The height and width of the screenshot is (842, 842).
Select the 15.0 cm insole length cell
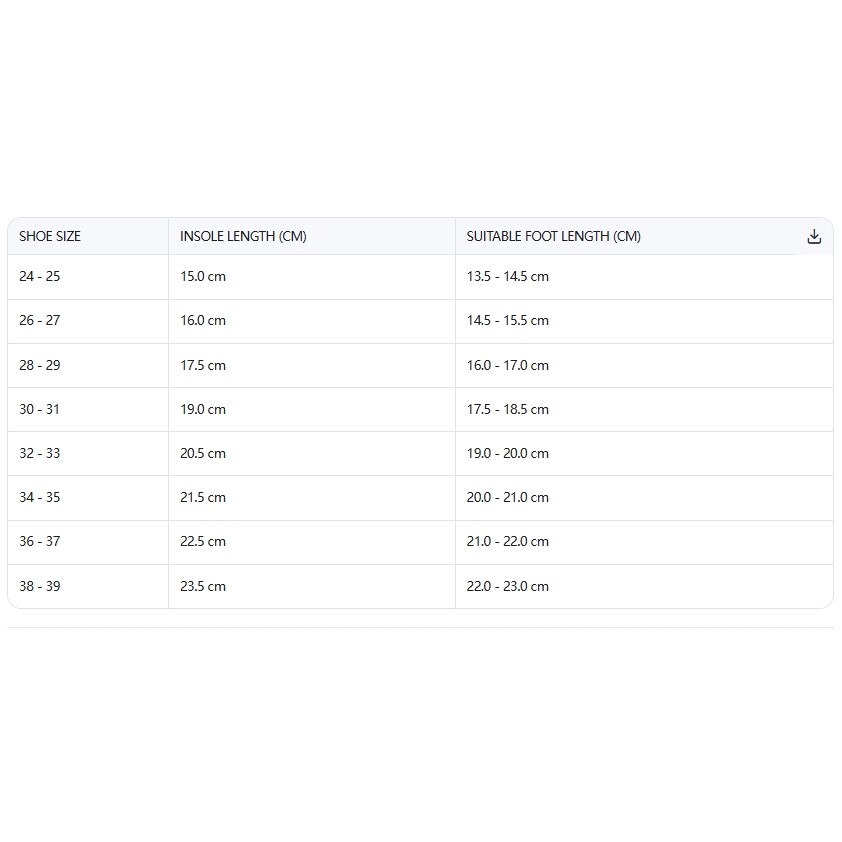311,277
